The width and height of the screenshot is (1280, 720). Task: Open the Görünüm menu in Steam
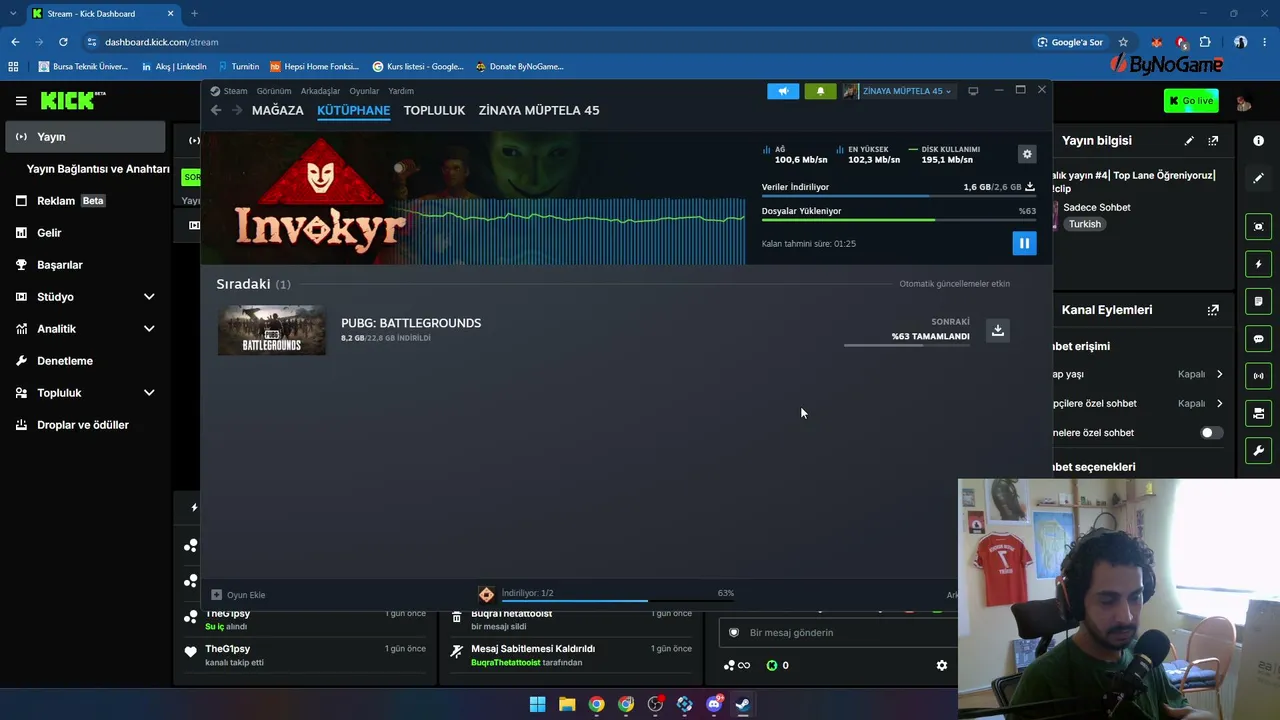(274, 91)
